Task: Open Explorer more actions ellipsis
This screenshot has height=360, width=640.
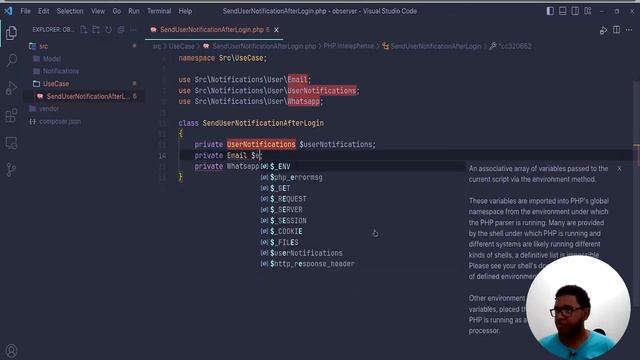Action: click(133, 29)
